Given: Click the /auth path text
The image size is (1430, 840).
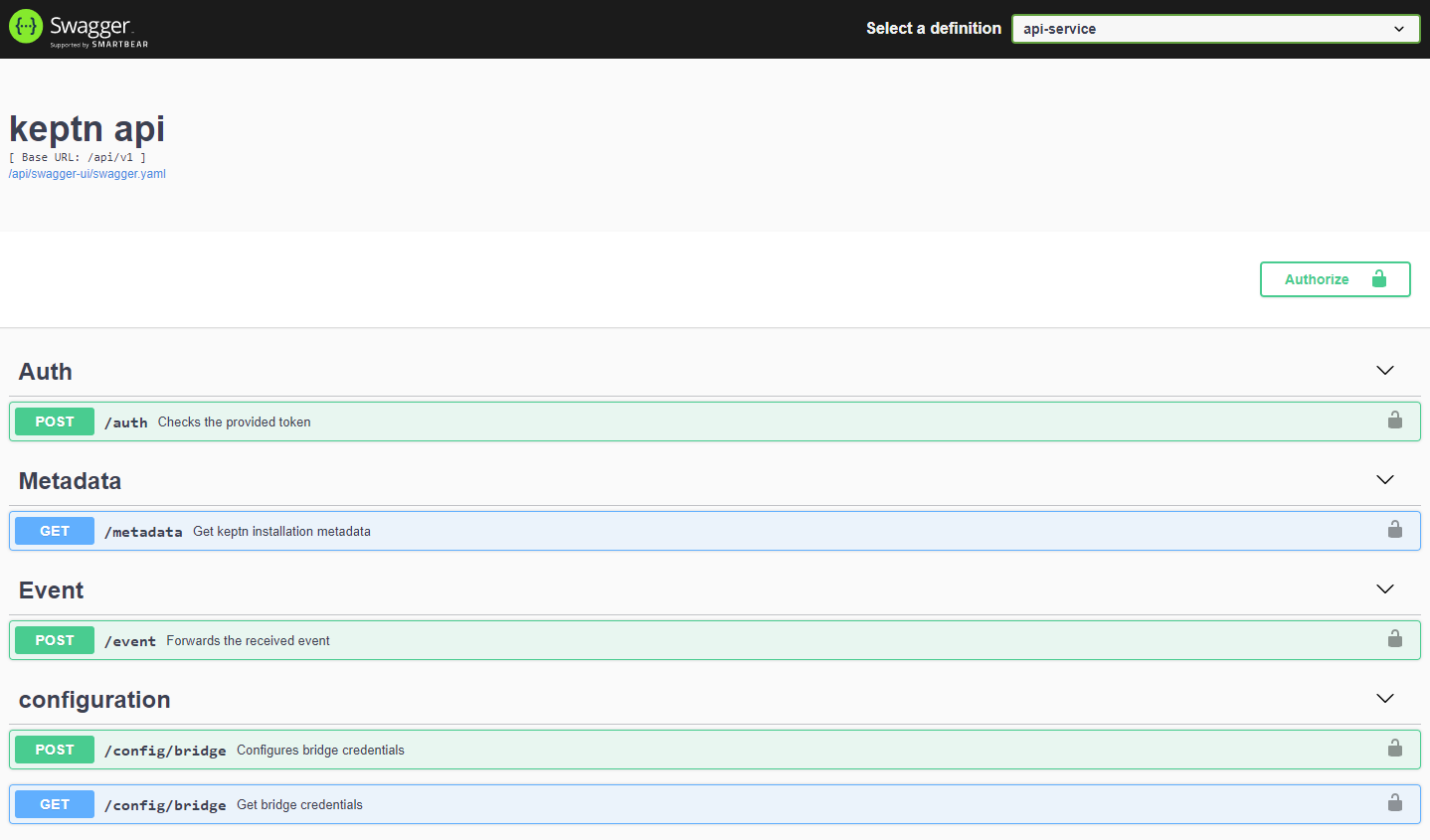Looking at the screenshot, I should 126,422.
